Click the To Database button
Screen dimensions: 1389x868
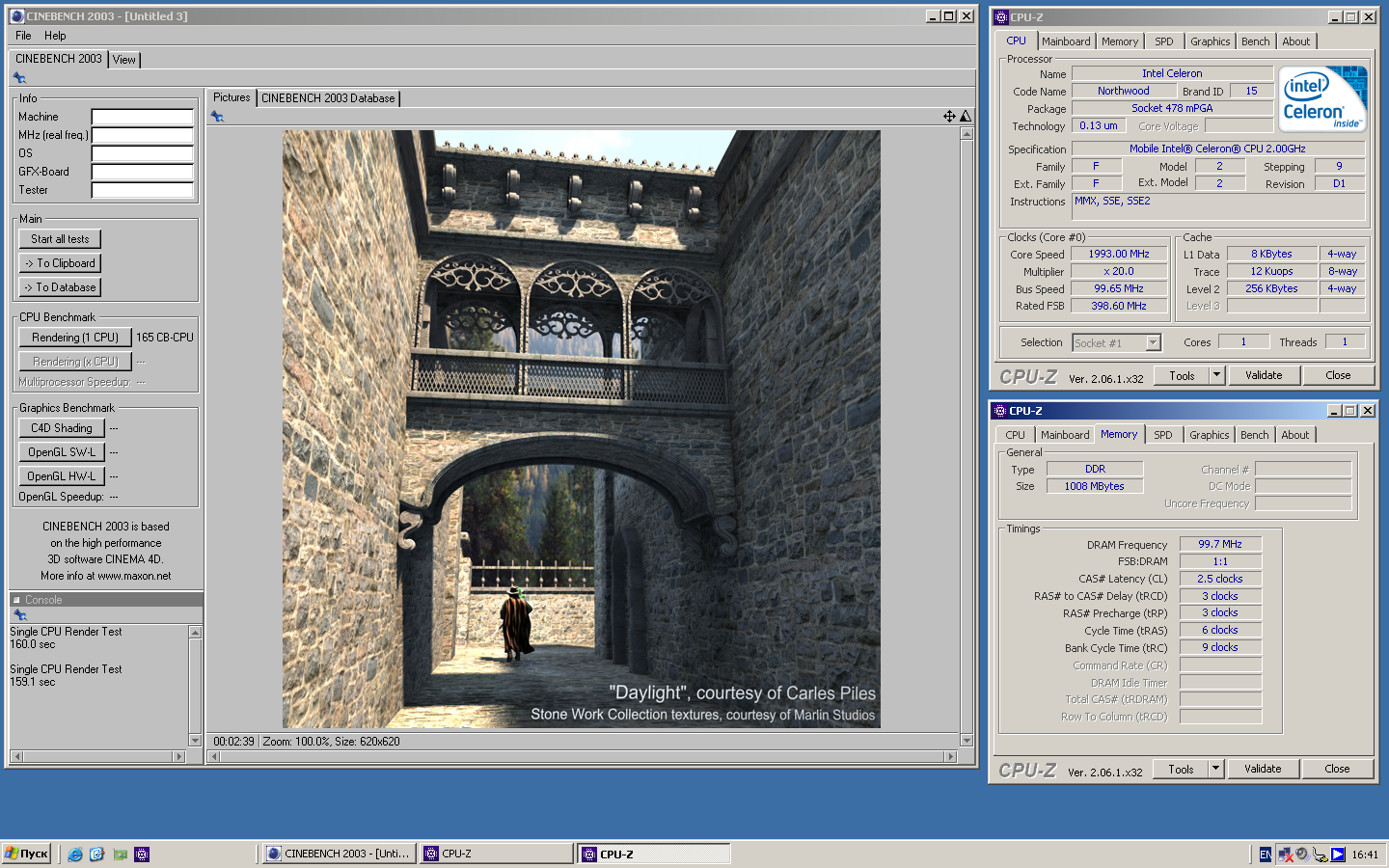click(x=60, y=287)
